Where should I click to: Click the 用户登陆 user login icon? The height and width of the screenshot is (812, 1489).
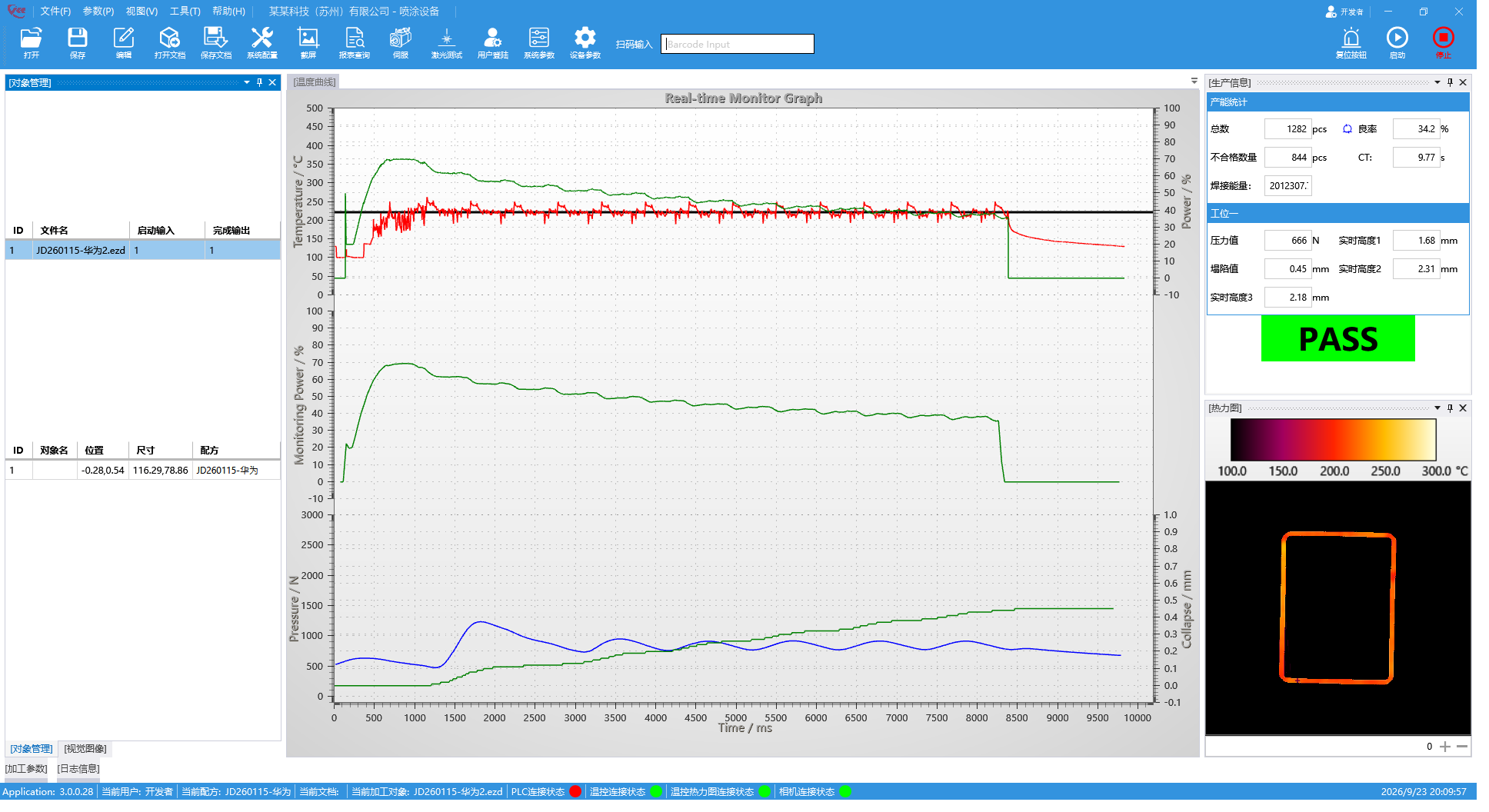tap(492, 43)
